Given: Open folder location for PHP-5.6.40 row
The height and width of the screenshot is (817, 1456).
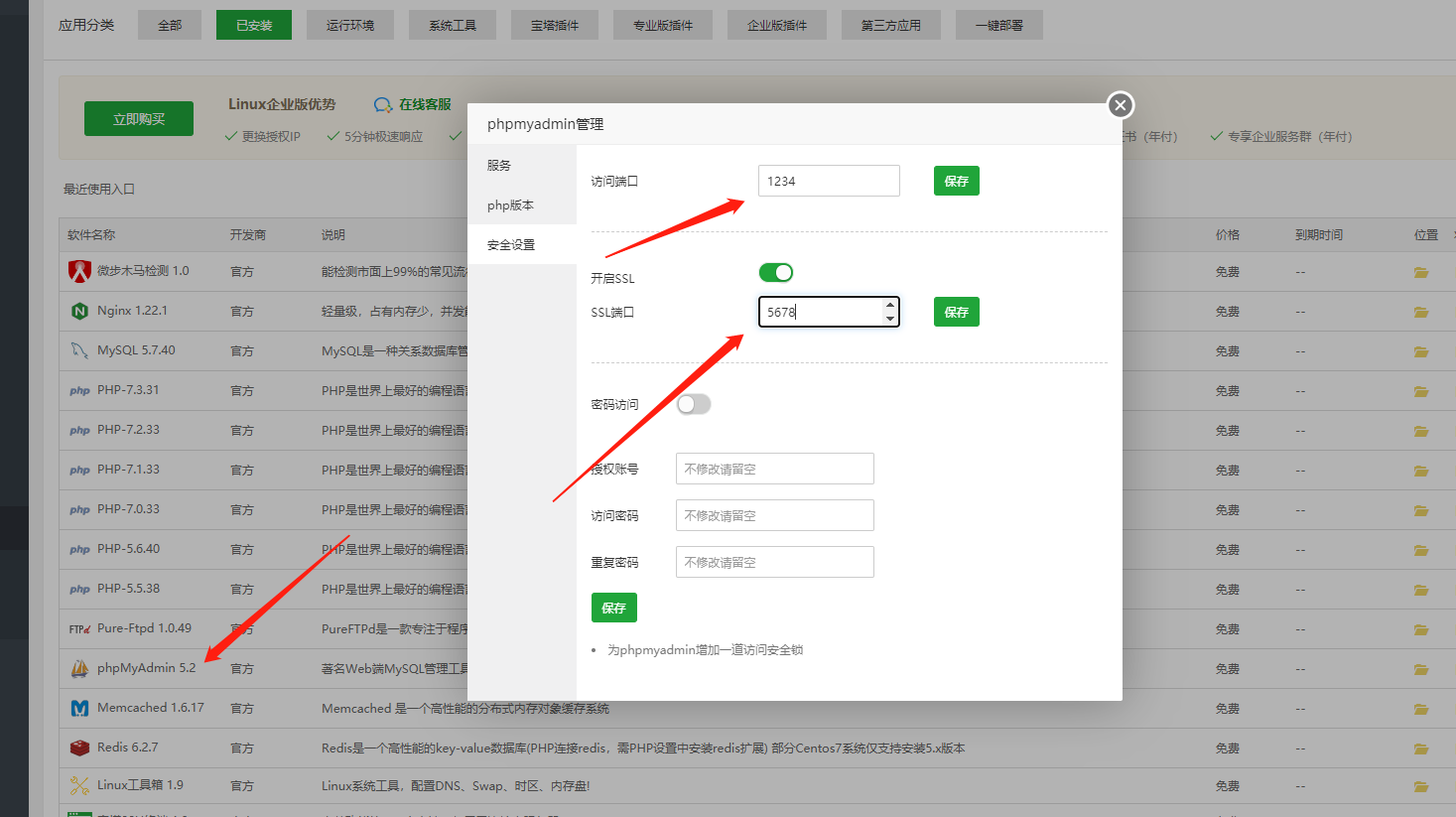Looking at the screenshot, I should click(x=1421, y=550).
